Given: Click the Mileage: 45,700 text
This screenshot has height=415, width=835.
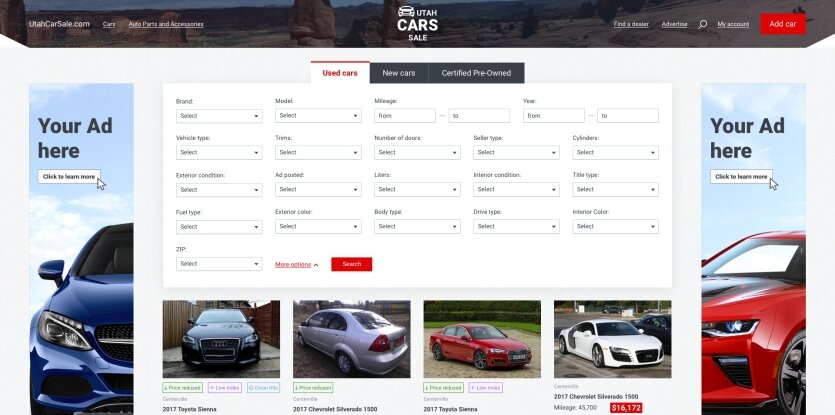Looking at the screenshot, I should (575, 408).
